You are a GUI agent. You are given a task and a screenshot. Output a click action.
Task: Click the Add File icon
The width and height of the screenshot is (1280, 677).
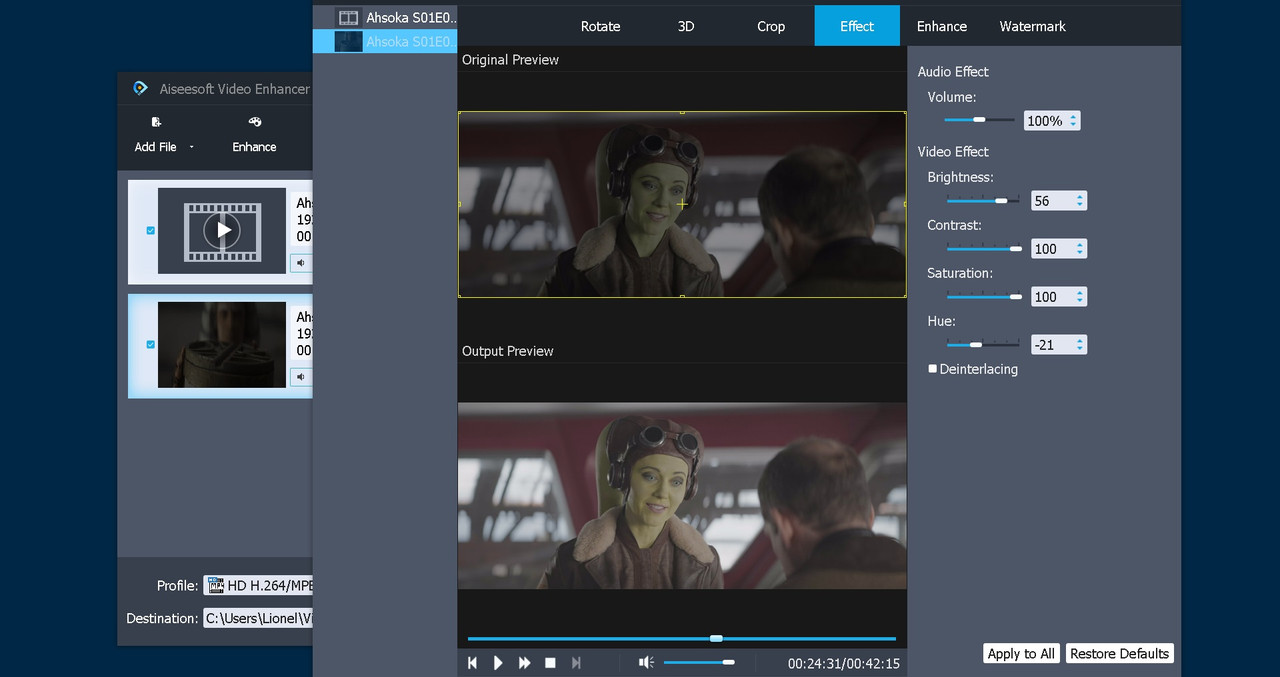[156, 122]
